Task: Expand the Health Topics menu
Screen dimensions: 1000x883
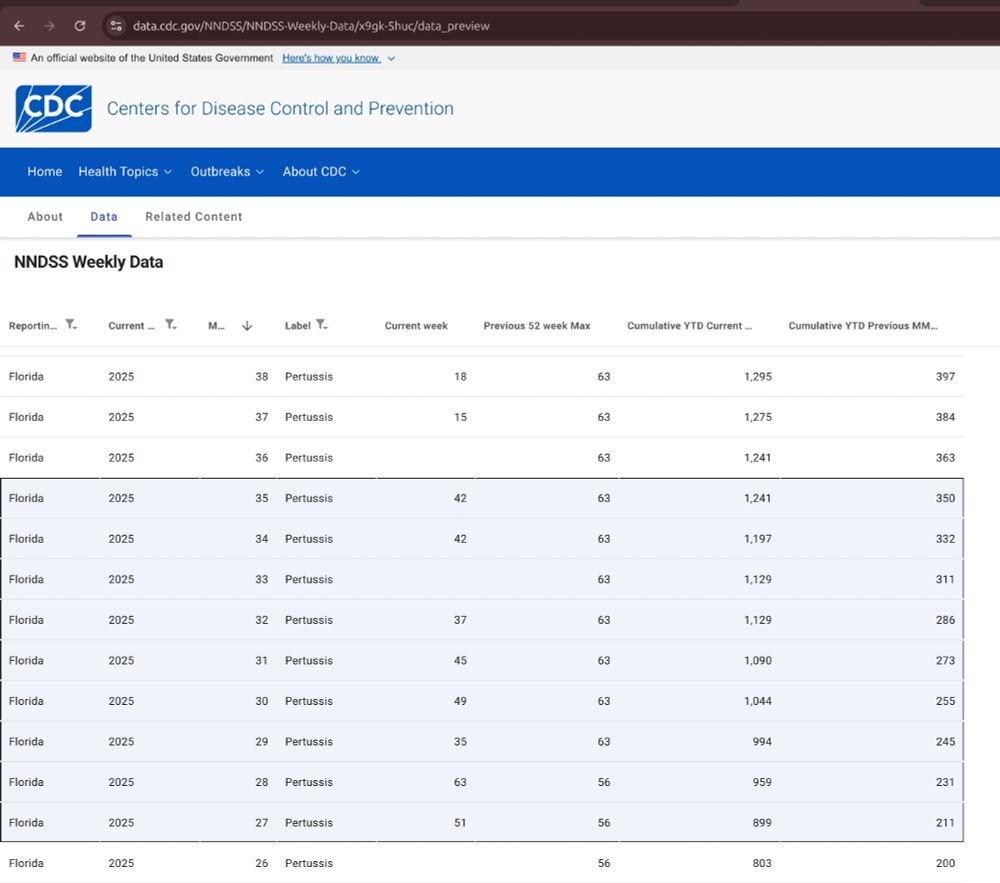Action: 125,171
